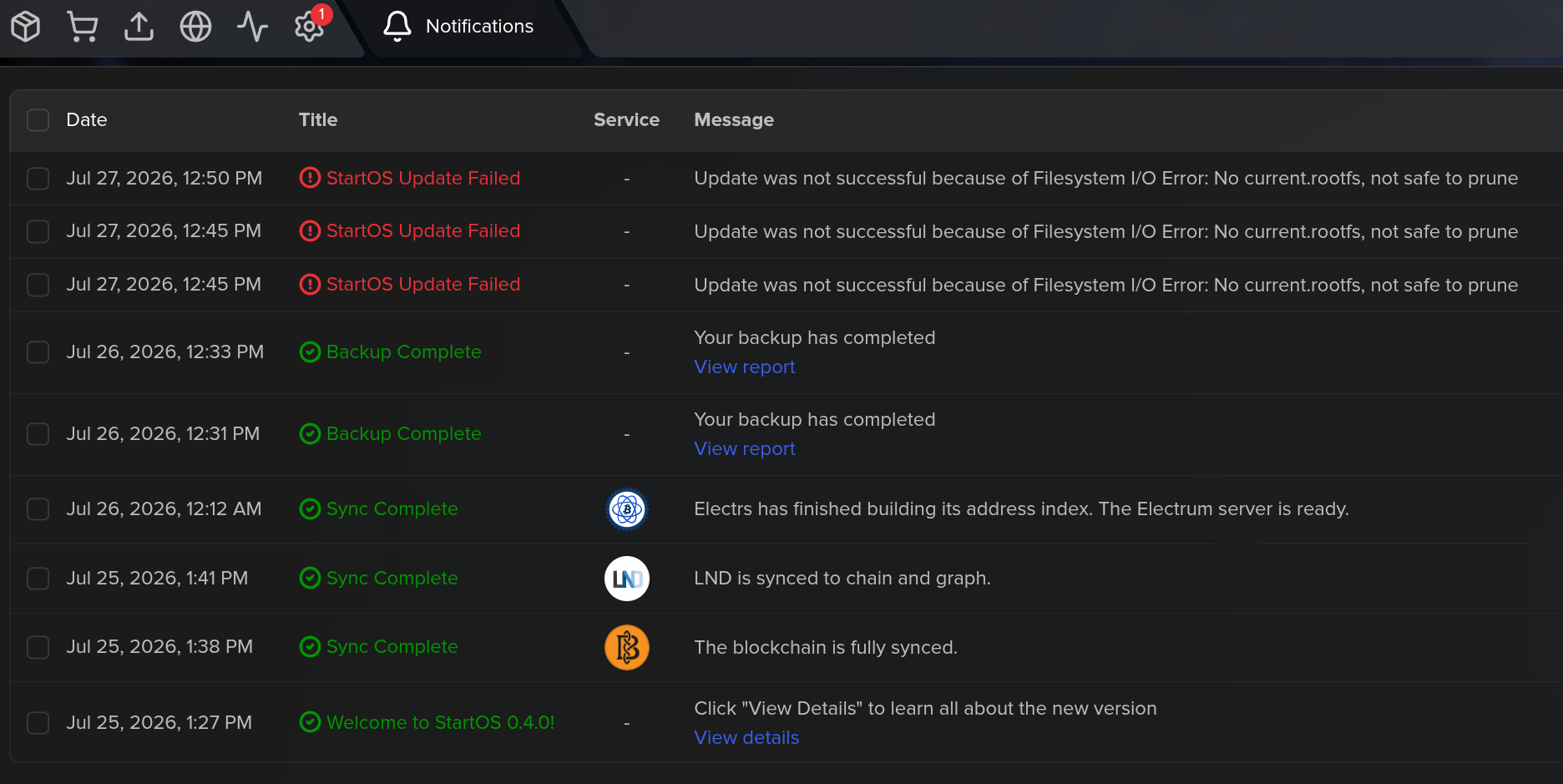The width and height of the screenshot is (1563, 784).
Task: Click the Welcome to StartOS 0.4.0! title
Action: 441,723
